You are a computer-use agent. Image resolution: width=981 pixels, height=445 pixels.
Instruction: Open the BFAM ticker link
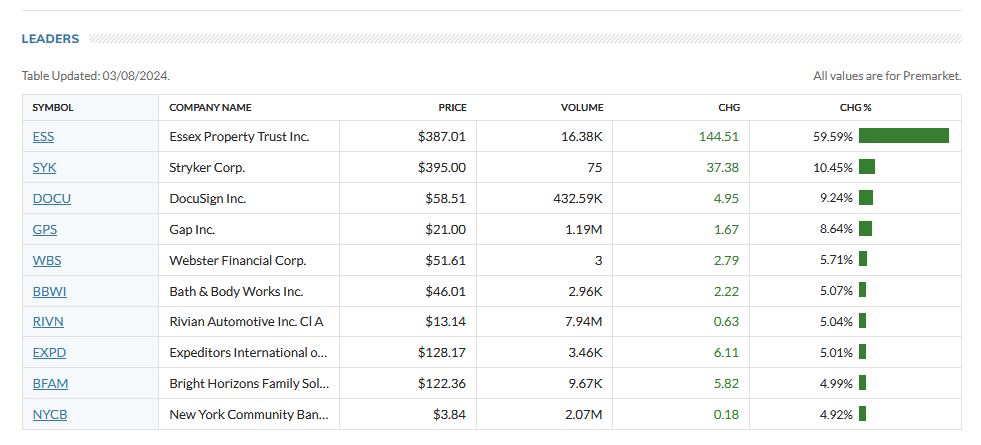coord(50,383)
